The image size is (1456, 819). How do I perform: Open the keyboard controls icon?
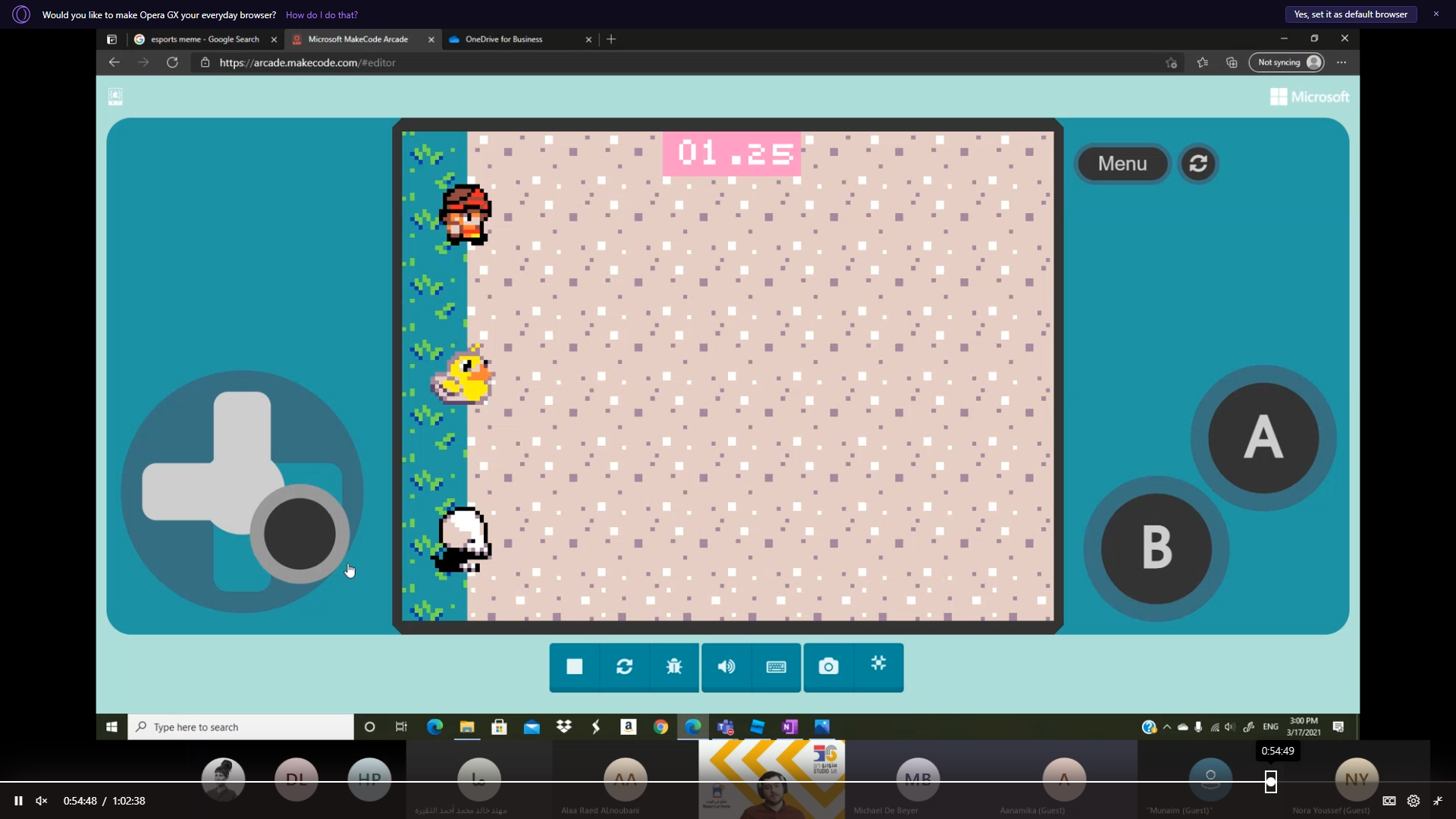point(776,667)
